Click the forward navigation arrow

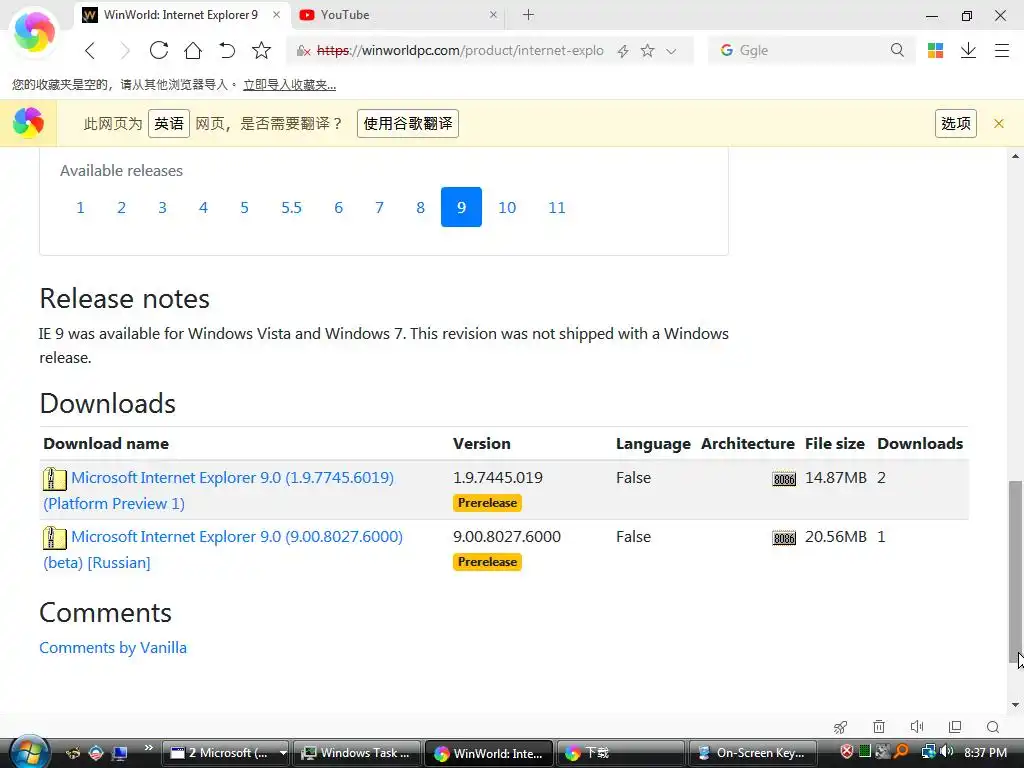124,50
